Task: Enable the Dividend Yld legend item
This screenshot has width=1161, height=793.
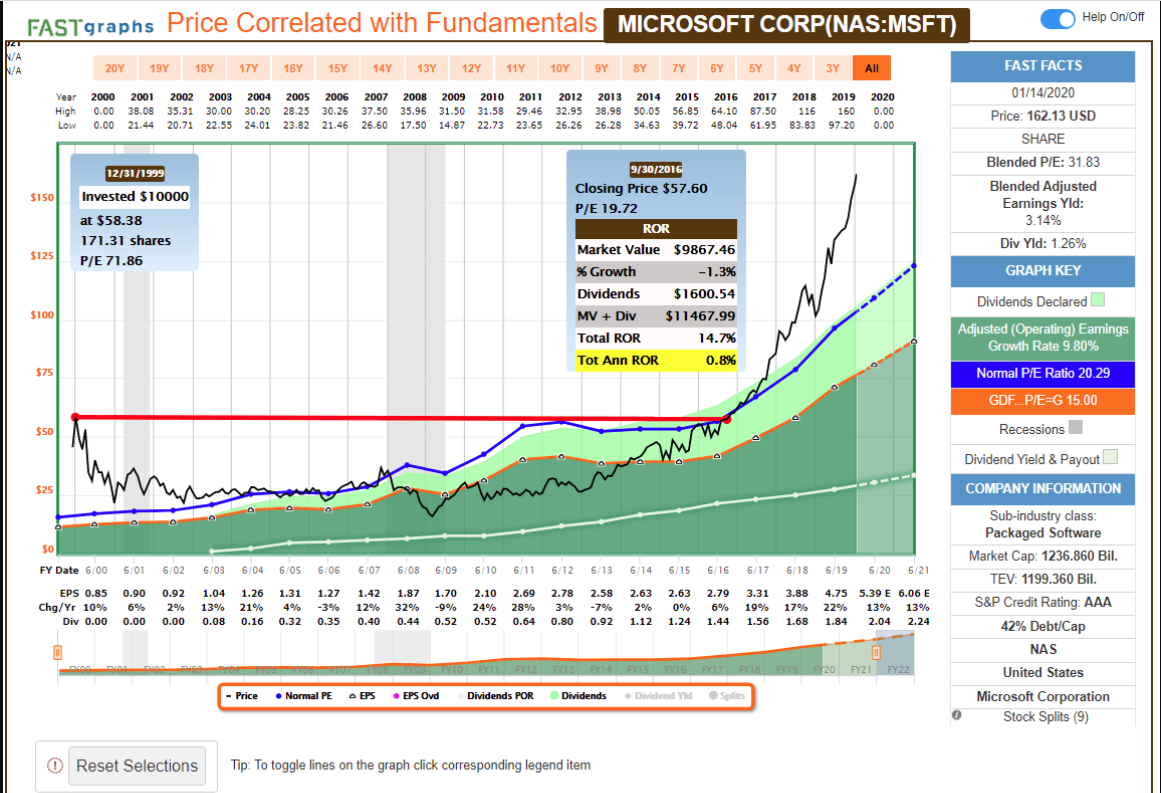Action: pos(658,696)
